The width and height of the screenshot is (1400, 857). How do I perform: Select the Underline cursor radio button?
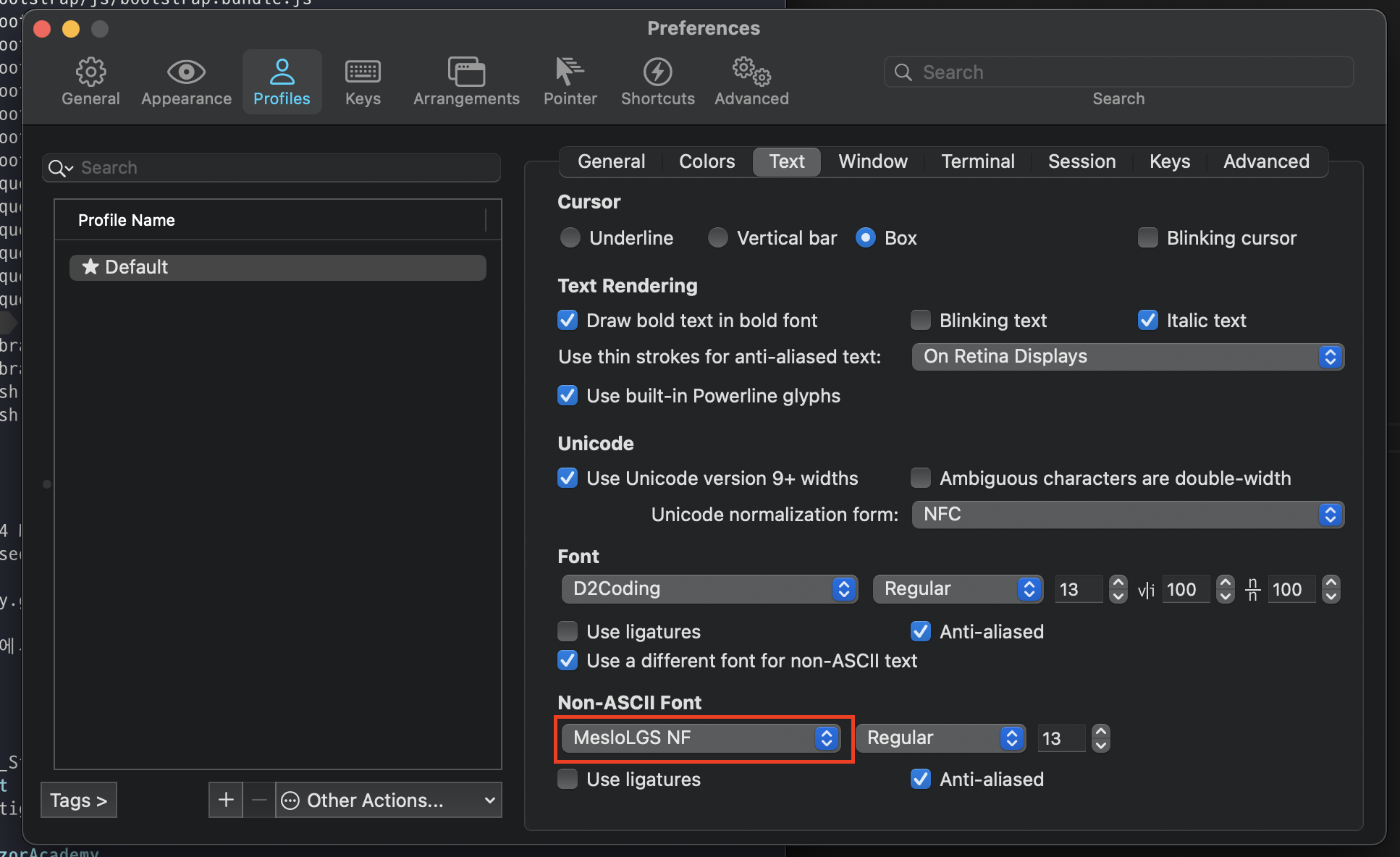coord(570,238)
